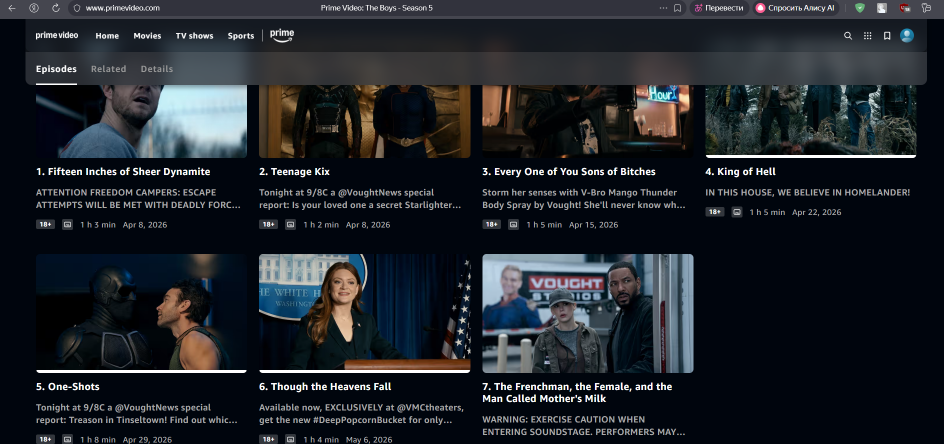Go back with the browser back arrow
The height and width of the screenshot is (444, 944).
point(11,8)
